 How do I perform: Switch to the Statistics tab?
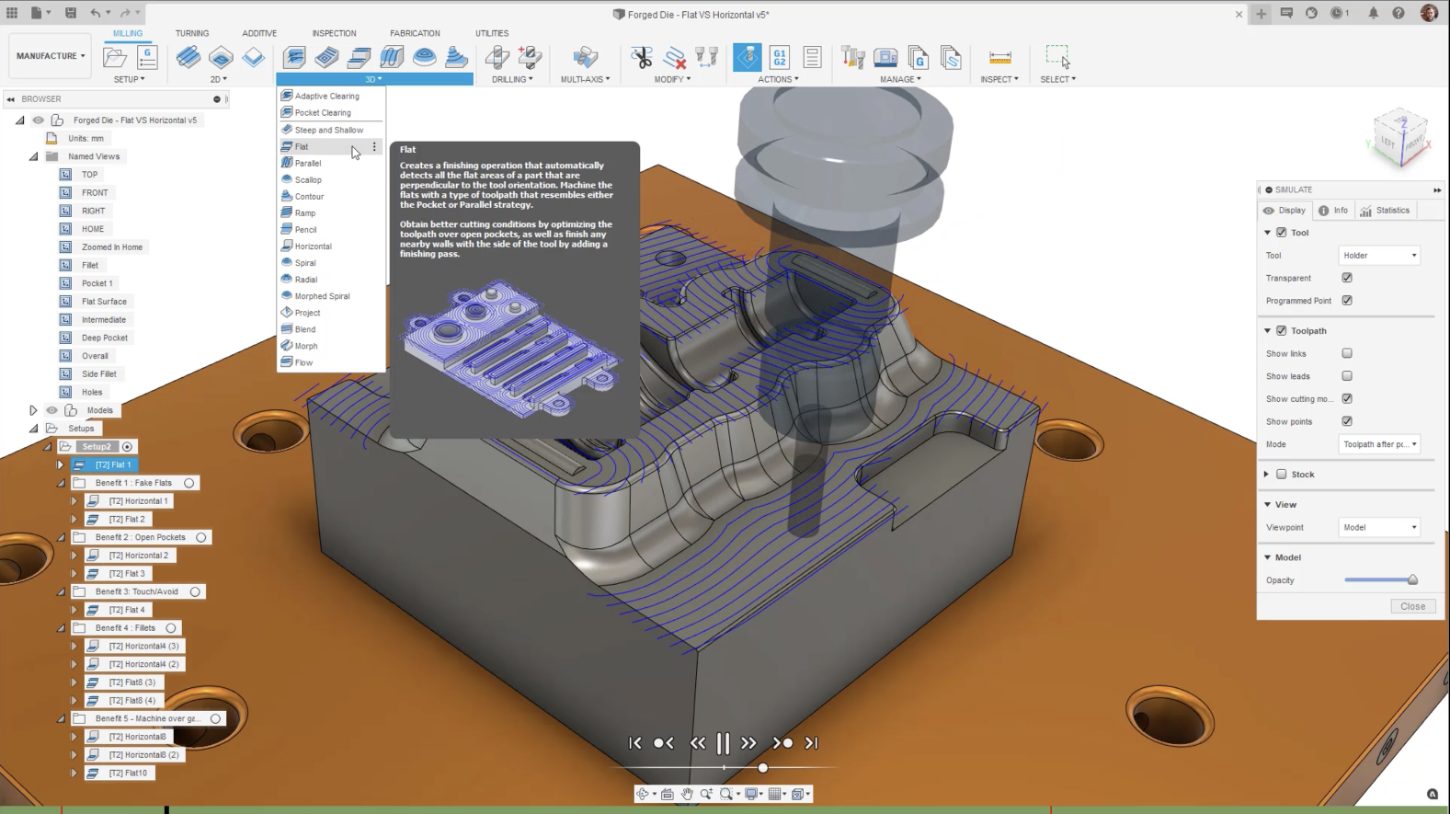point(1385,211)
